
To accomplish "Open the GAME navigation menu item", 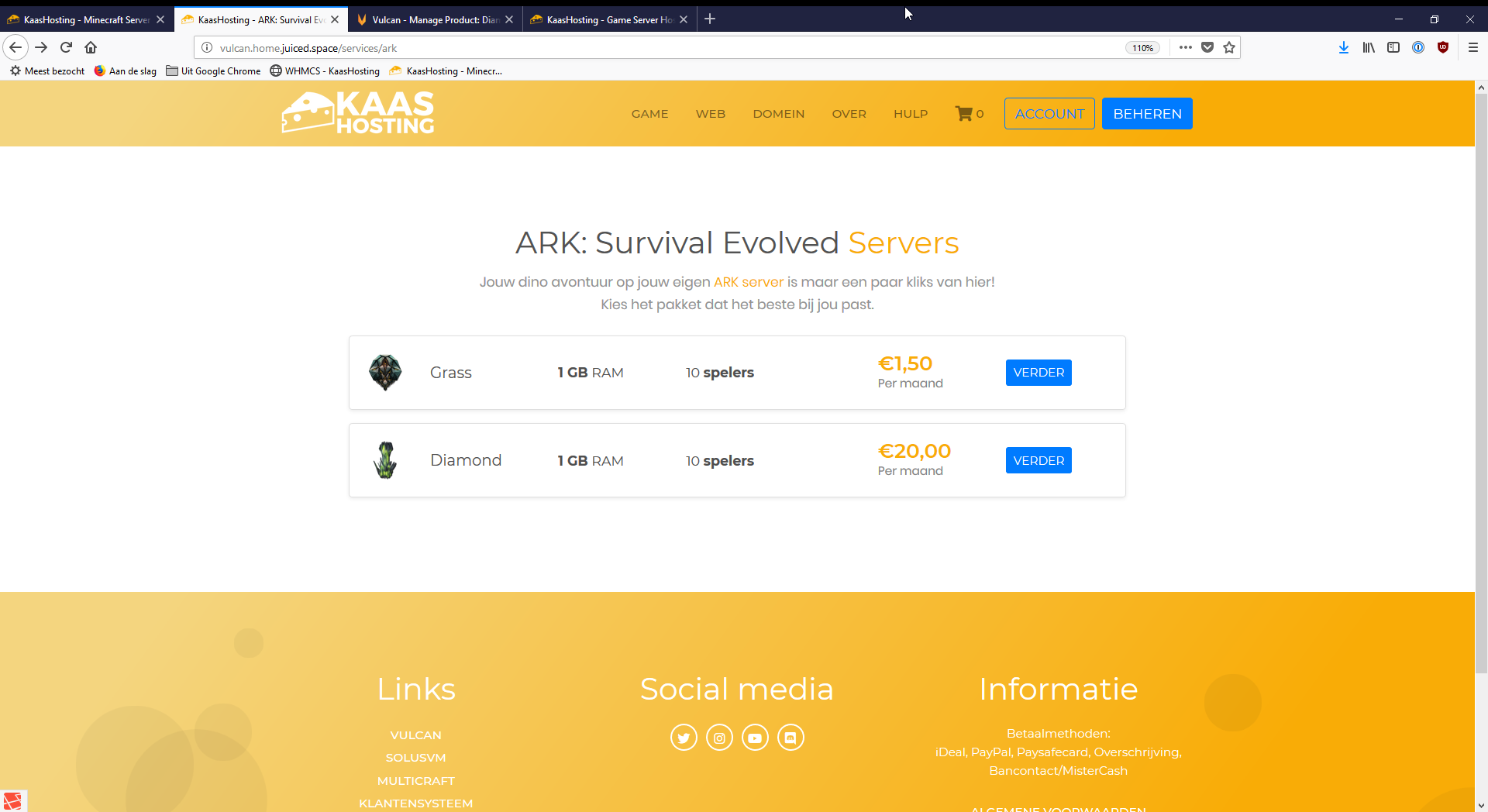I will click(x=649, y=114).
